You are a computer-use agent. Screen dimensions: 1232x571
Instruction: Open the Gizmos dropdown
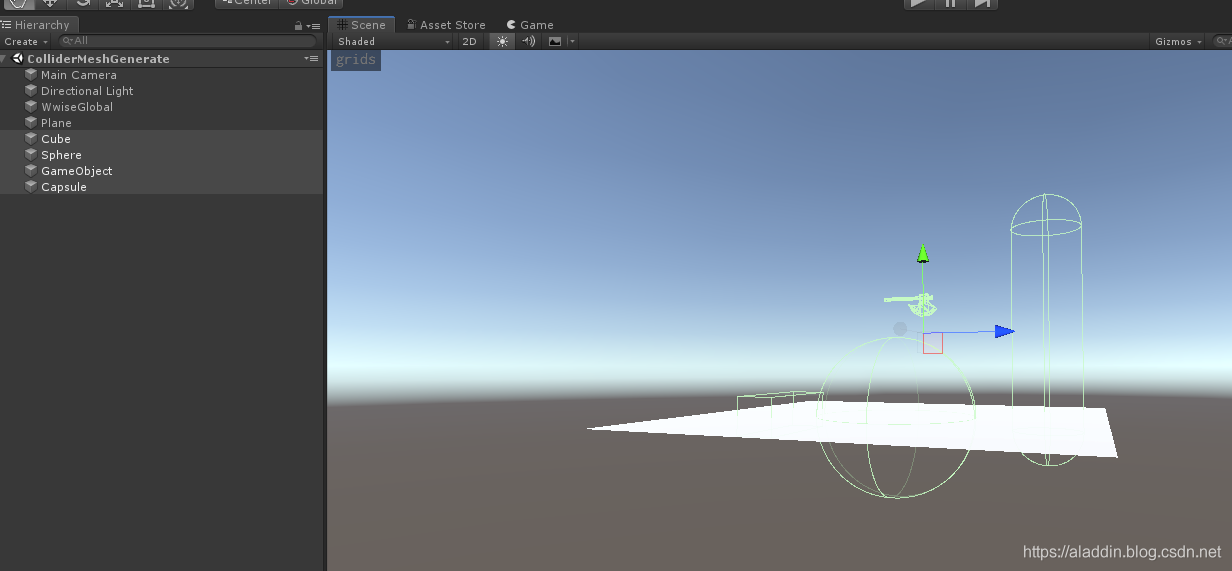point(1178,41)
